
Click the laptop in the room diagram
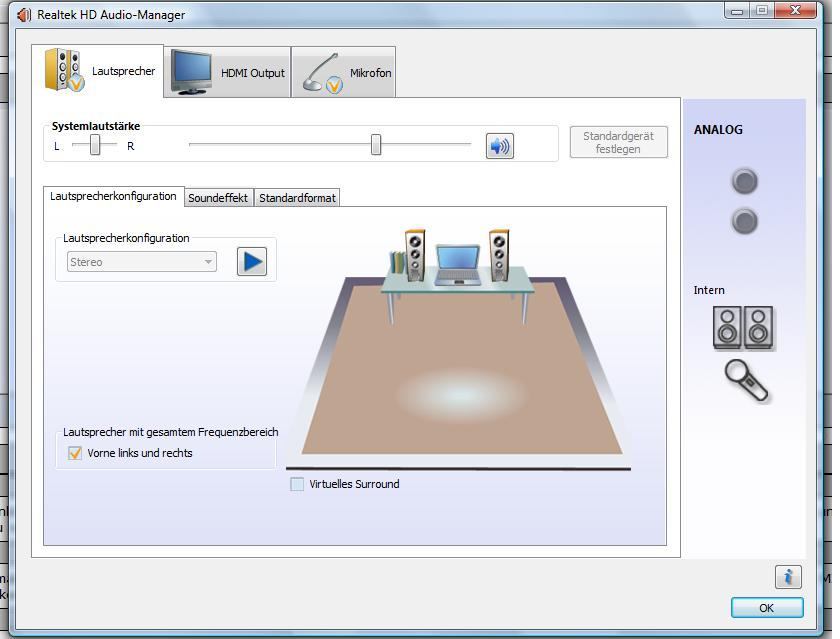coord(457,265)
